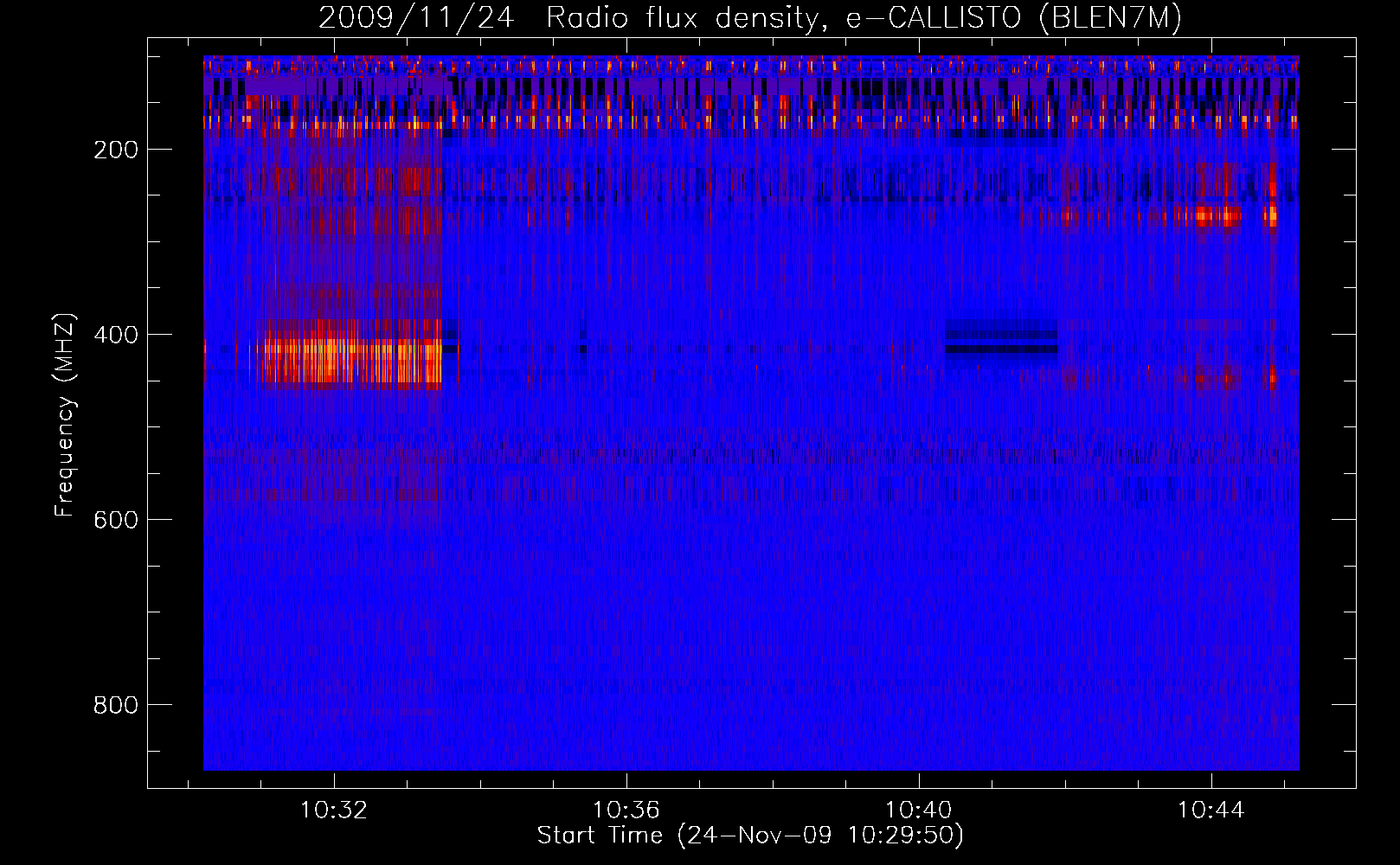Click the 10:40 time tick label

(918, 811)
